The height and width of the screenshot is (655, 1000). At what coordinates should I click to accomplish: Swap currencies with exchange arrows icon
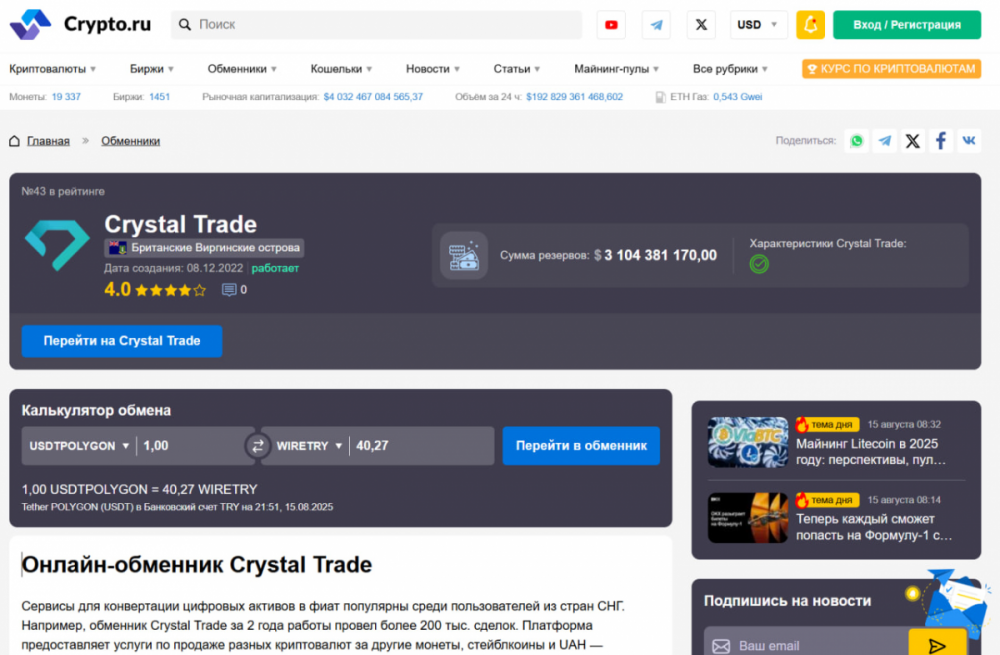258,446
